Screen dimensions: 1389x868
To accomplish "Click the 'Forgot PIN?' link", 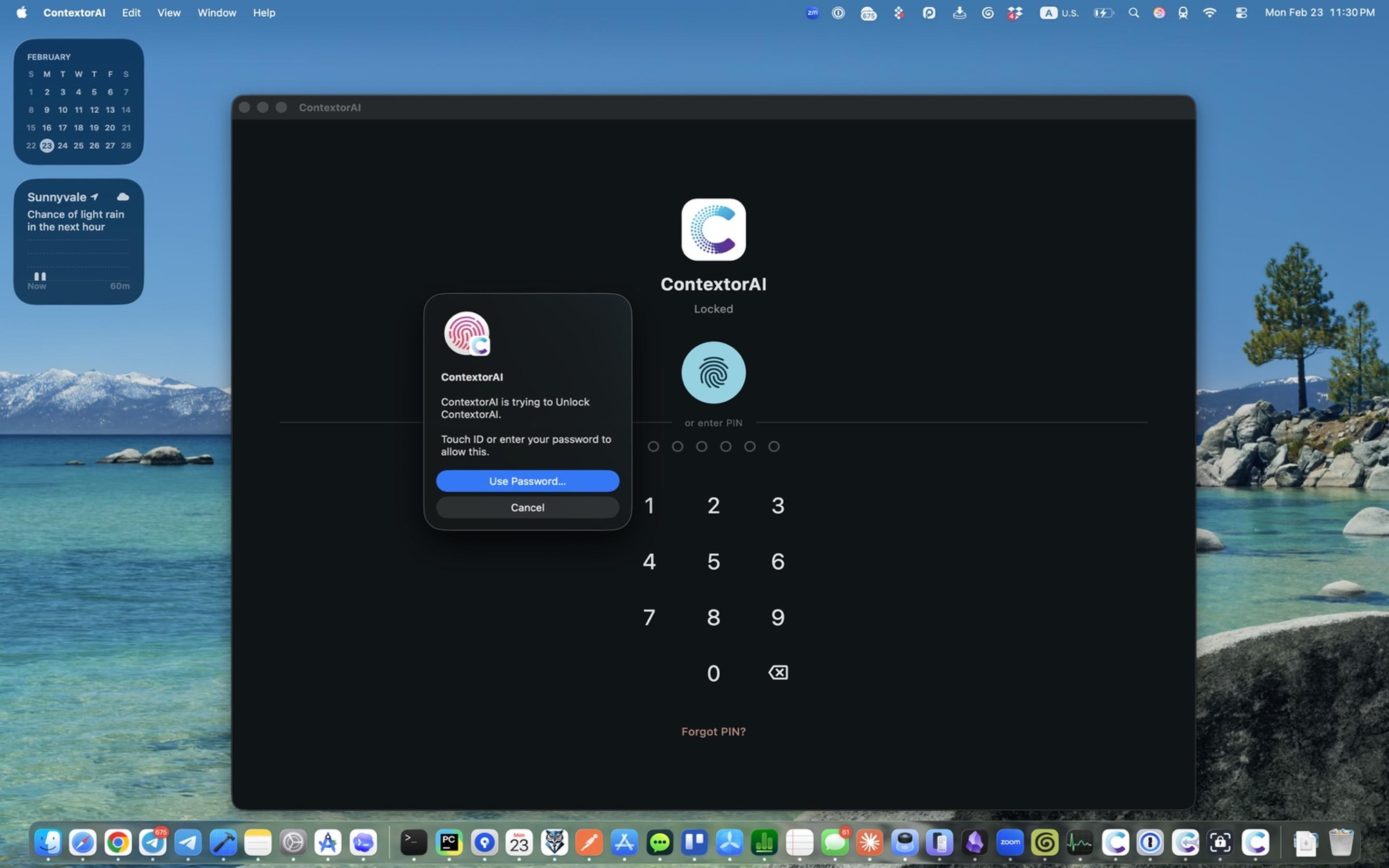I will [713, 732].
